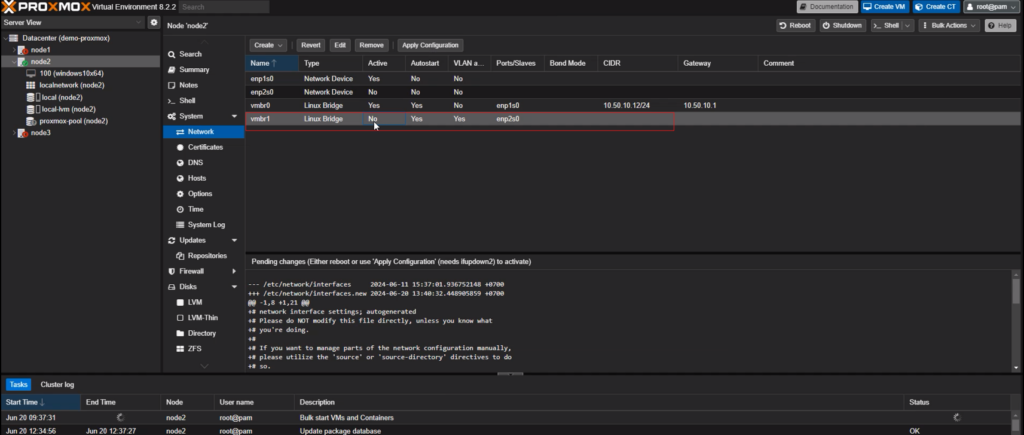This screenshot has height=435, width=1024.
Task: Click the local-lvm storage icon
Action: 33,109
